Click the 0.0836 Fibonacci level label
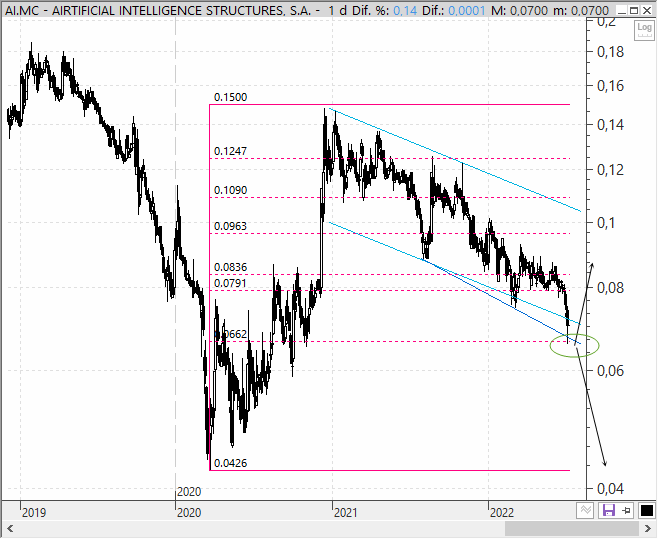 pyautogui.click(x=230, y=267)
